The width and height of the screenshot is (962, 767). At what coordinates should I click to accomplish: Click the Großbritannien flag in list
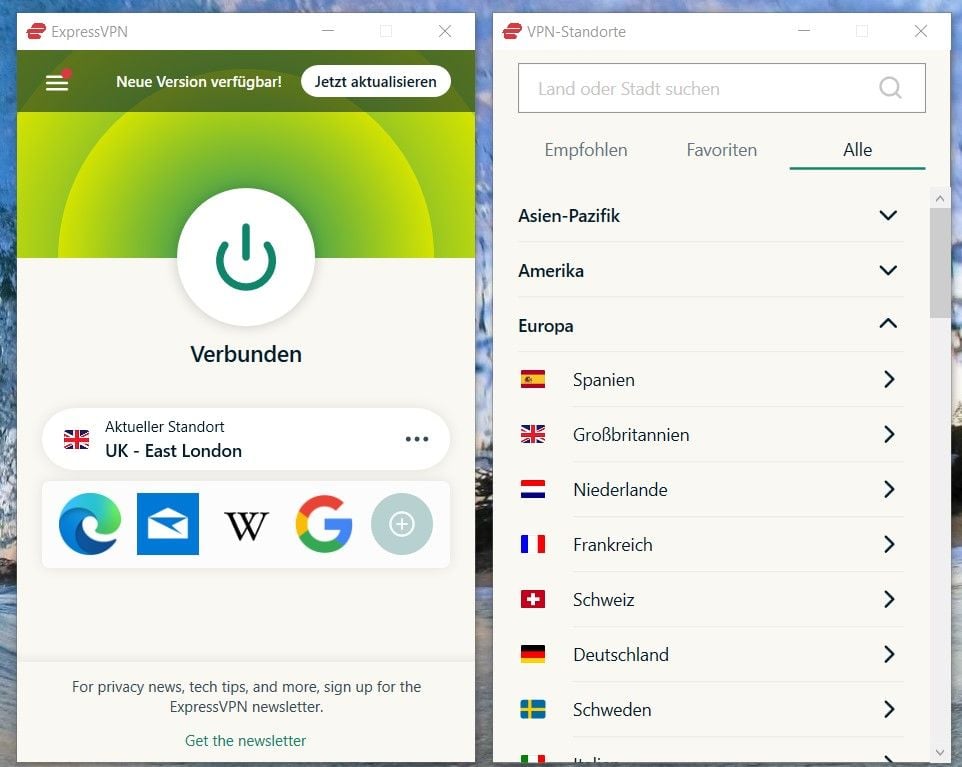click(533, 434)
